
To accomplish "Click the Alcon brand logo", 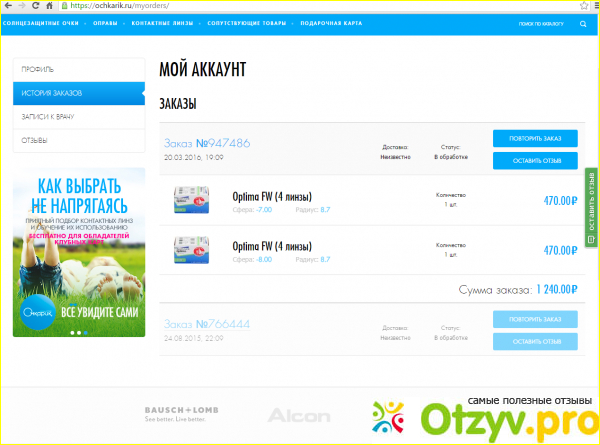I will [x=300, y=414].
